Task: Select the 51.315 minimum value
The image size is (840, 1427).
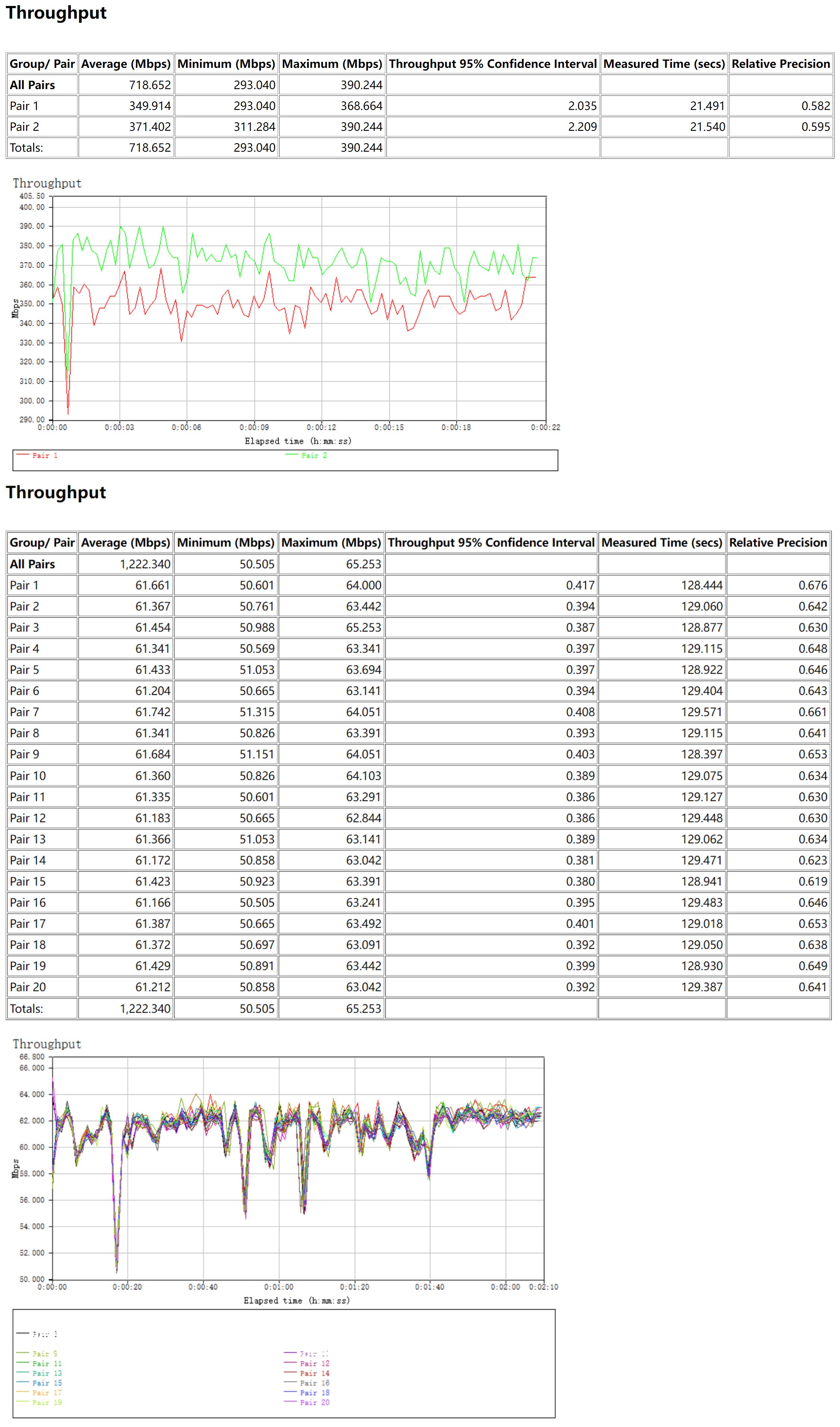Action: tap(257, 712)
